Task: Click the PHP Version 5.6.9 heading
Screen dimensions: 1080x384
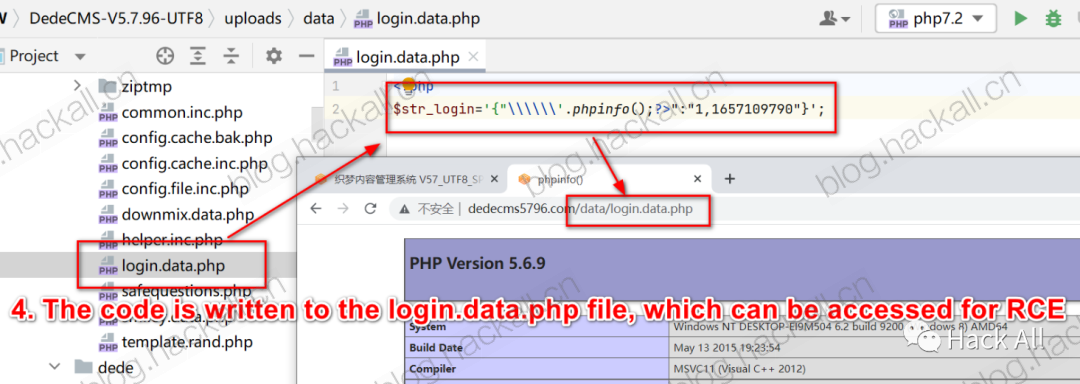Action: tap(478, 264)
